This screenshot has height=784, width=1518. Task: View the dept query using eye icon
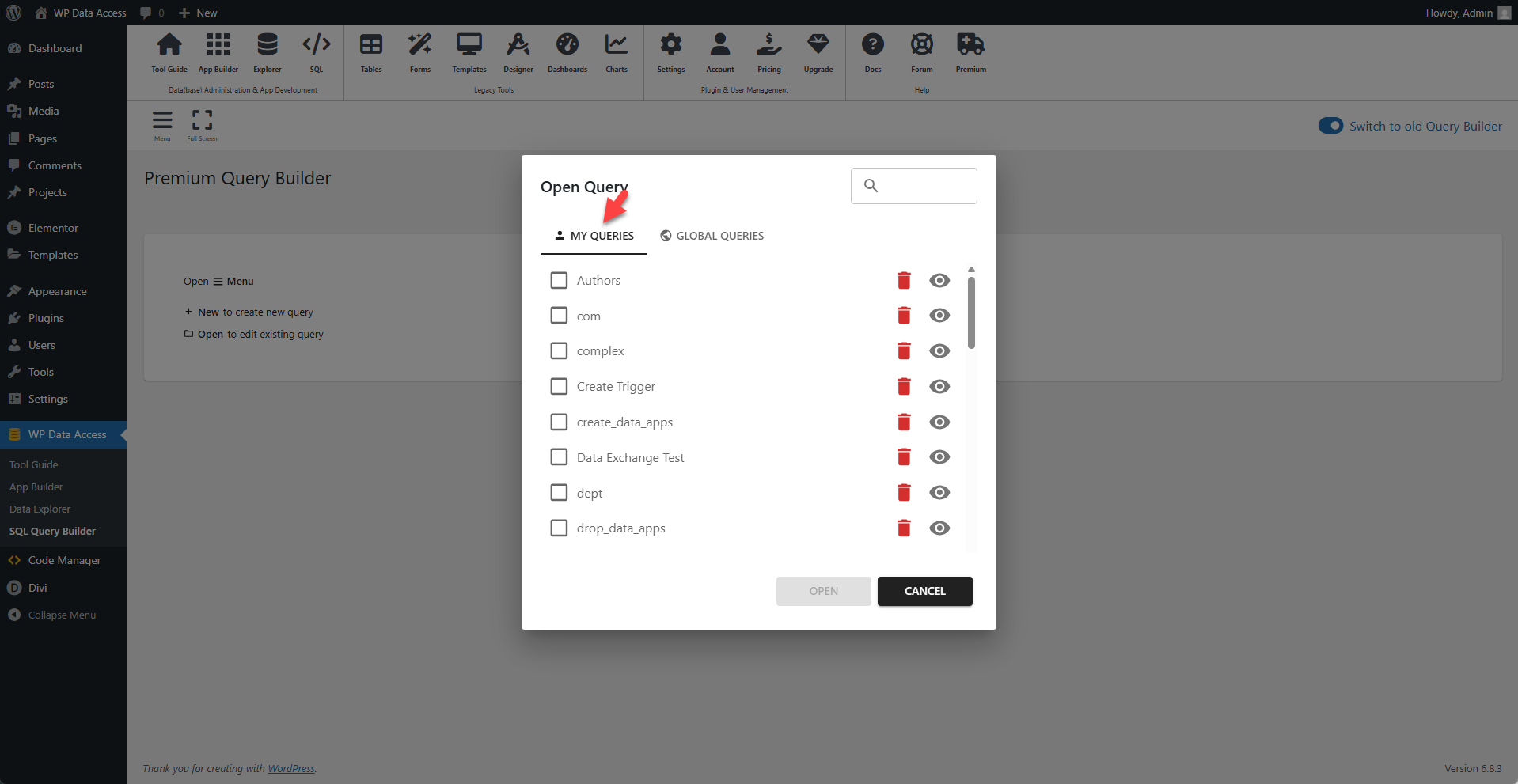(939, 493)
